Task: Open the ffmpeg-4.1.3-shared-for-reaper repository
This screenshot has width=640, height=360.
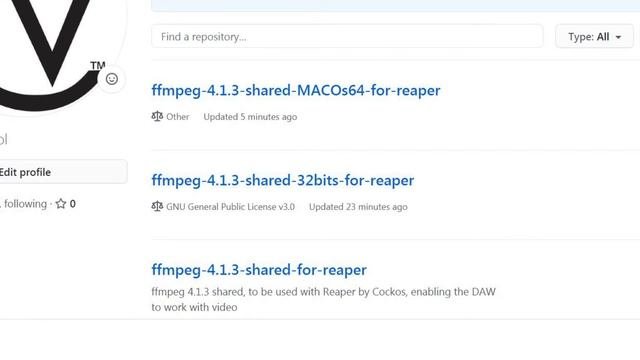Action: click(259, 270)
